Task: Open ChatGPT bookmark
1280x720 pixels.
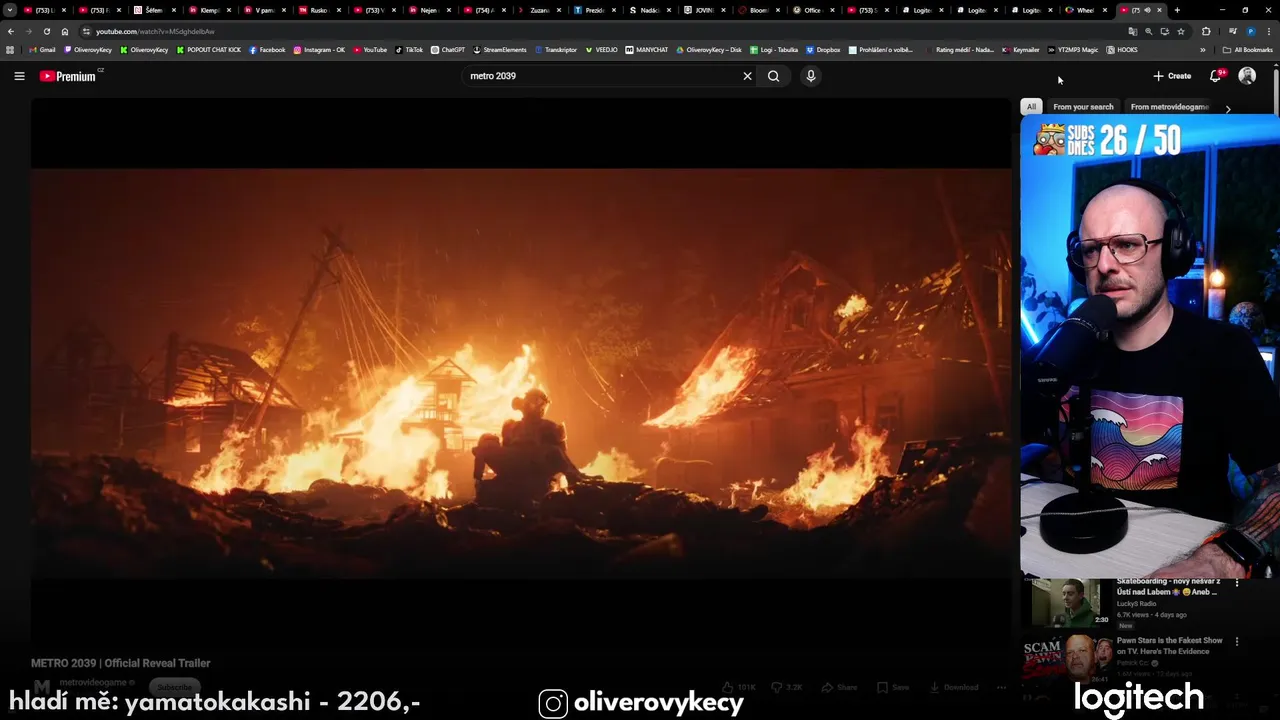Action: pos(448,50)
